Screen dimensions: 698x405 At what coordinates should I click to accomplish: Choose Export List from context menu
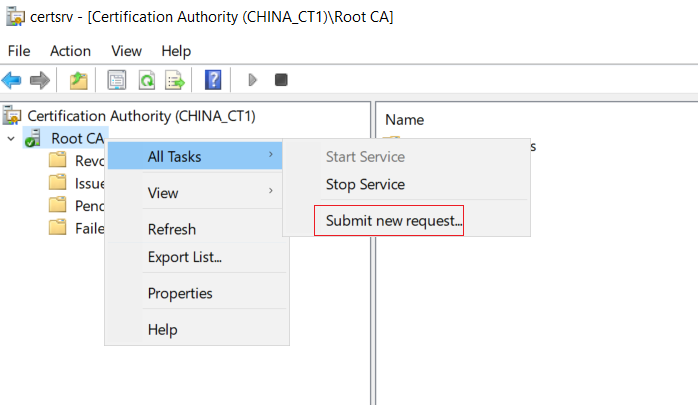tap(185, 257)
